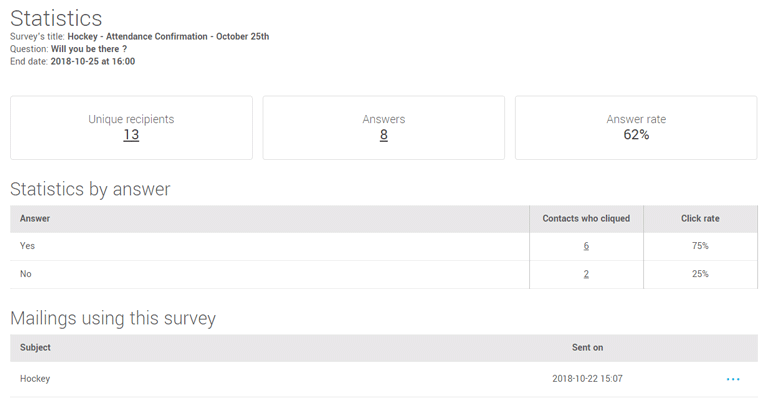The image size is (767, 407).
Task: Open the three-dot menu for Hockey mailing
Action: click(733, 379)
